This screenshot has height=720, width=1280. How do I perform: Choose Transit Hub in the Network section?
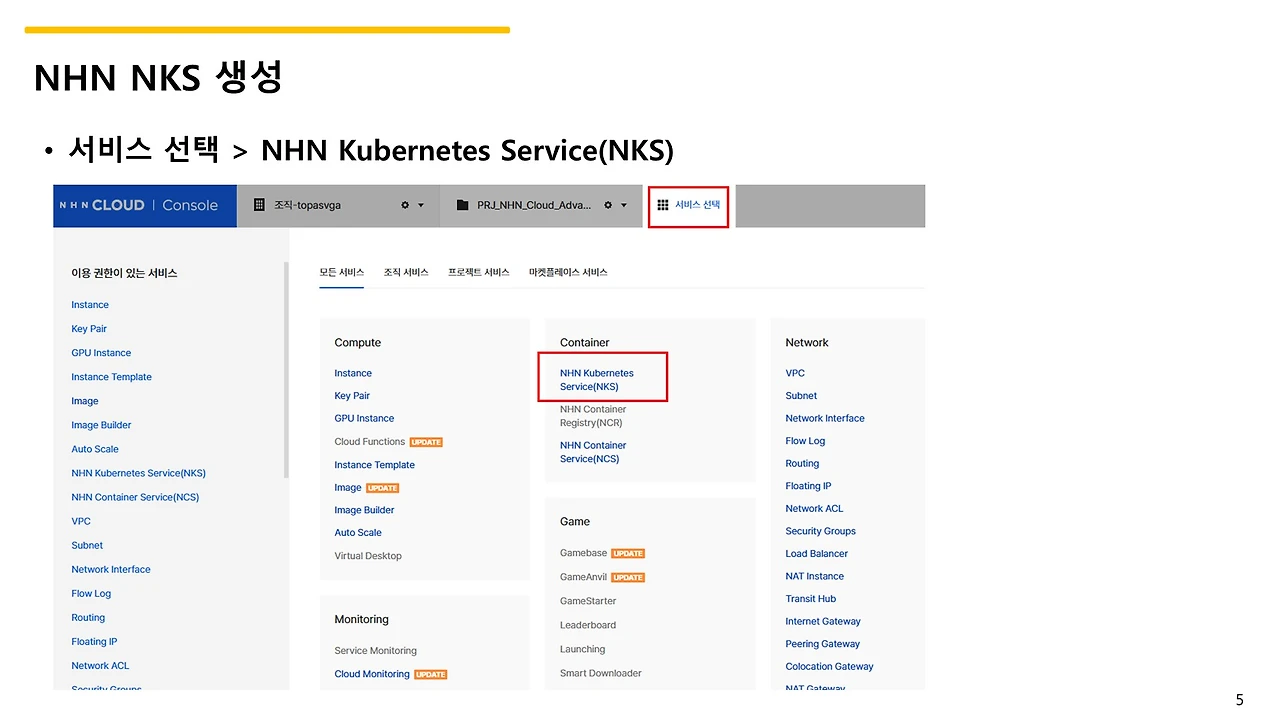pos(811,599)
